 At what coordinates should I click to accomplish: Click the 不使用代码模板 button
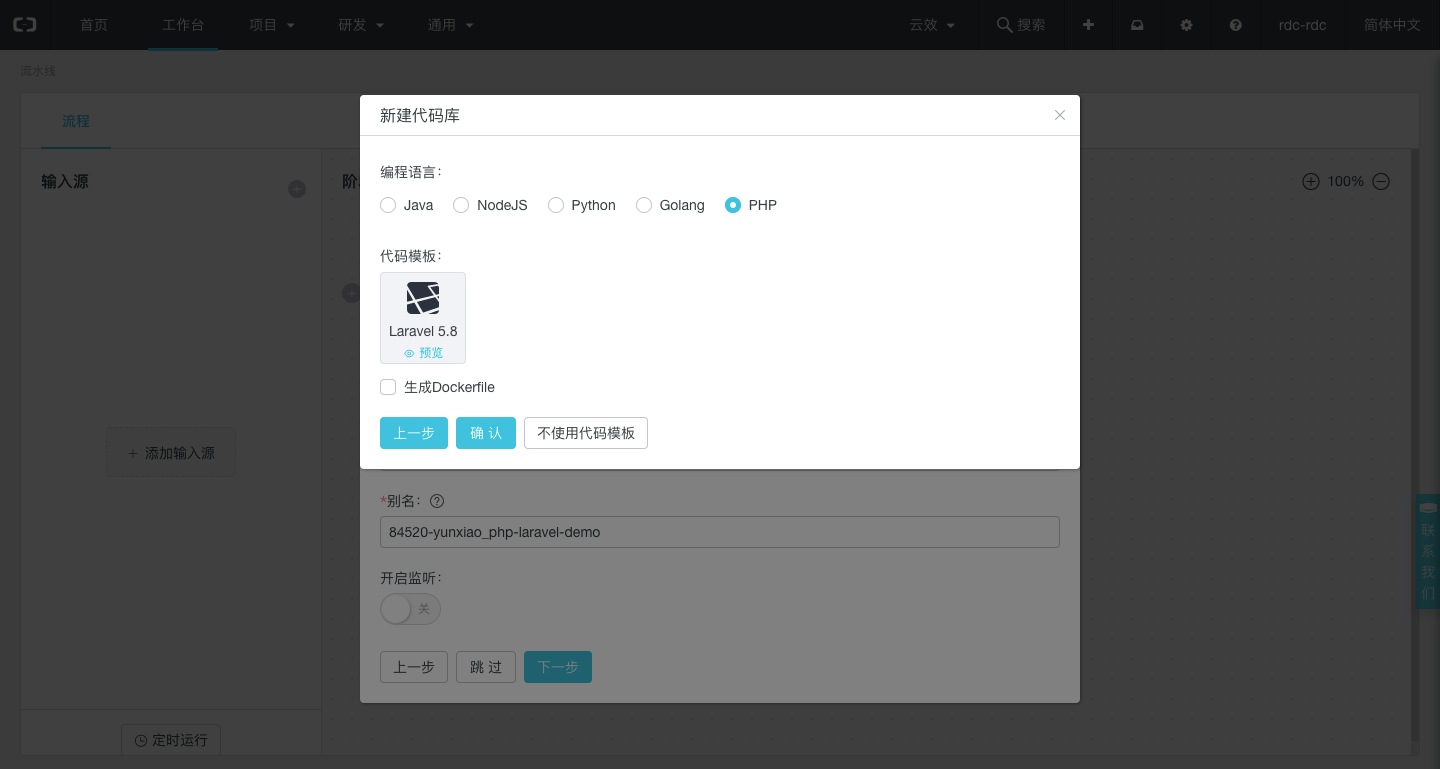586,433
